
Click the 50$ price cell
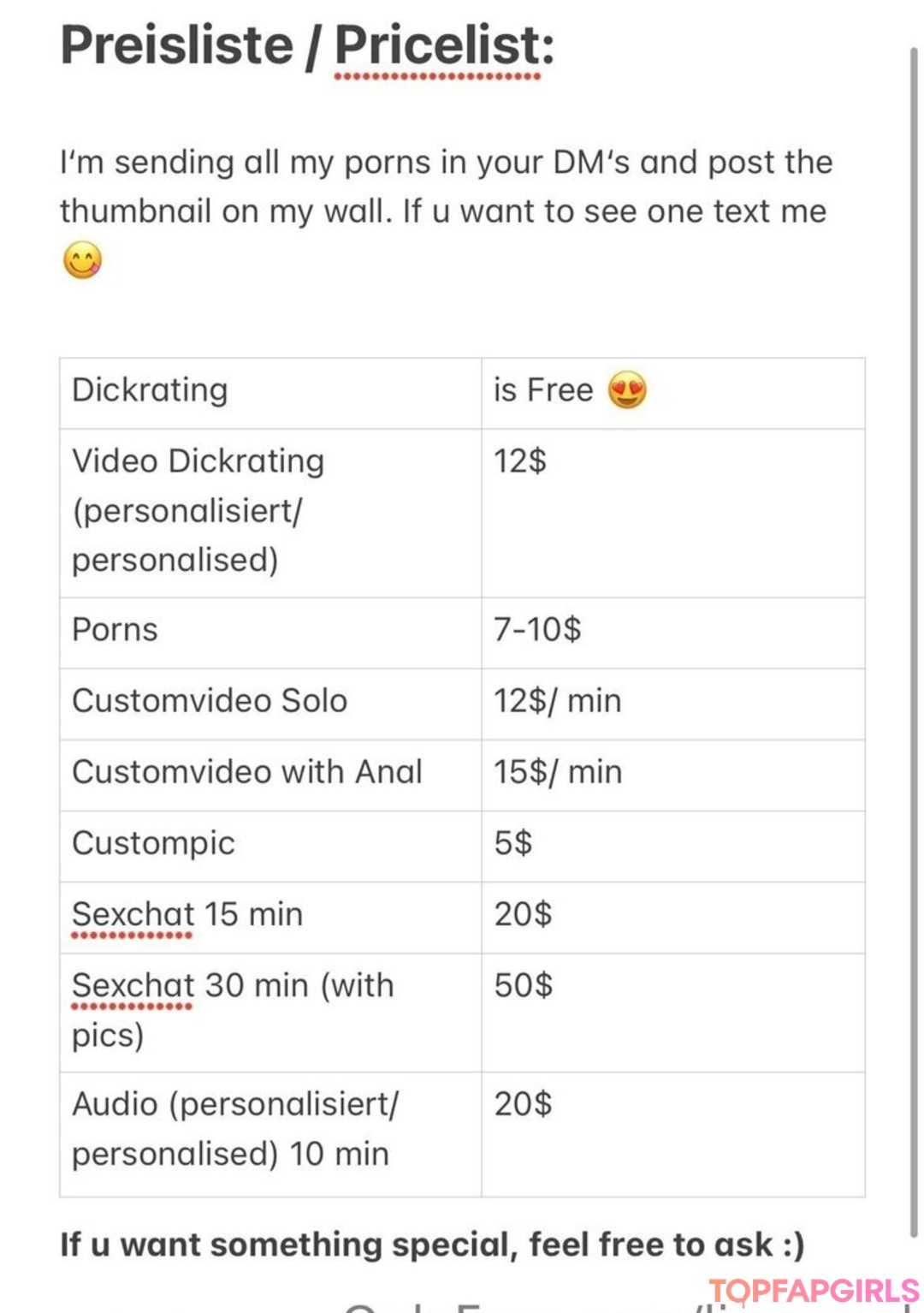click(x=673, y=1013)
